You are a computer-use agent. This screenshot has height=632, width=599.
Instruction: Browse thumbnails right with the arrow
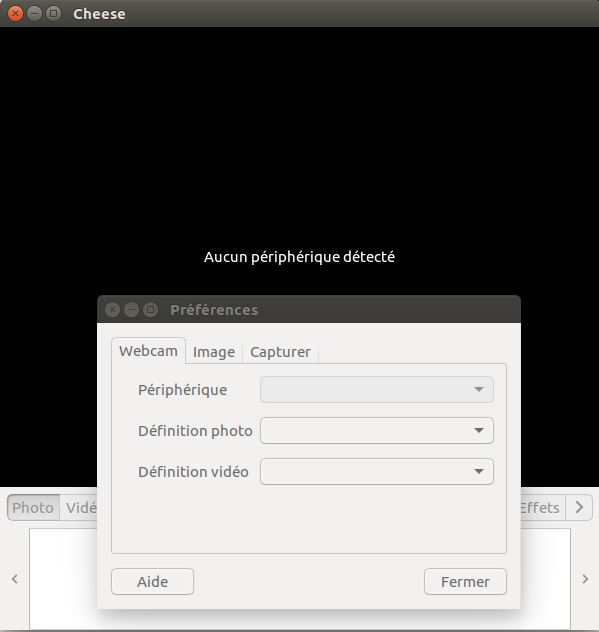click(x=585, y=579)
